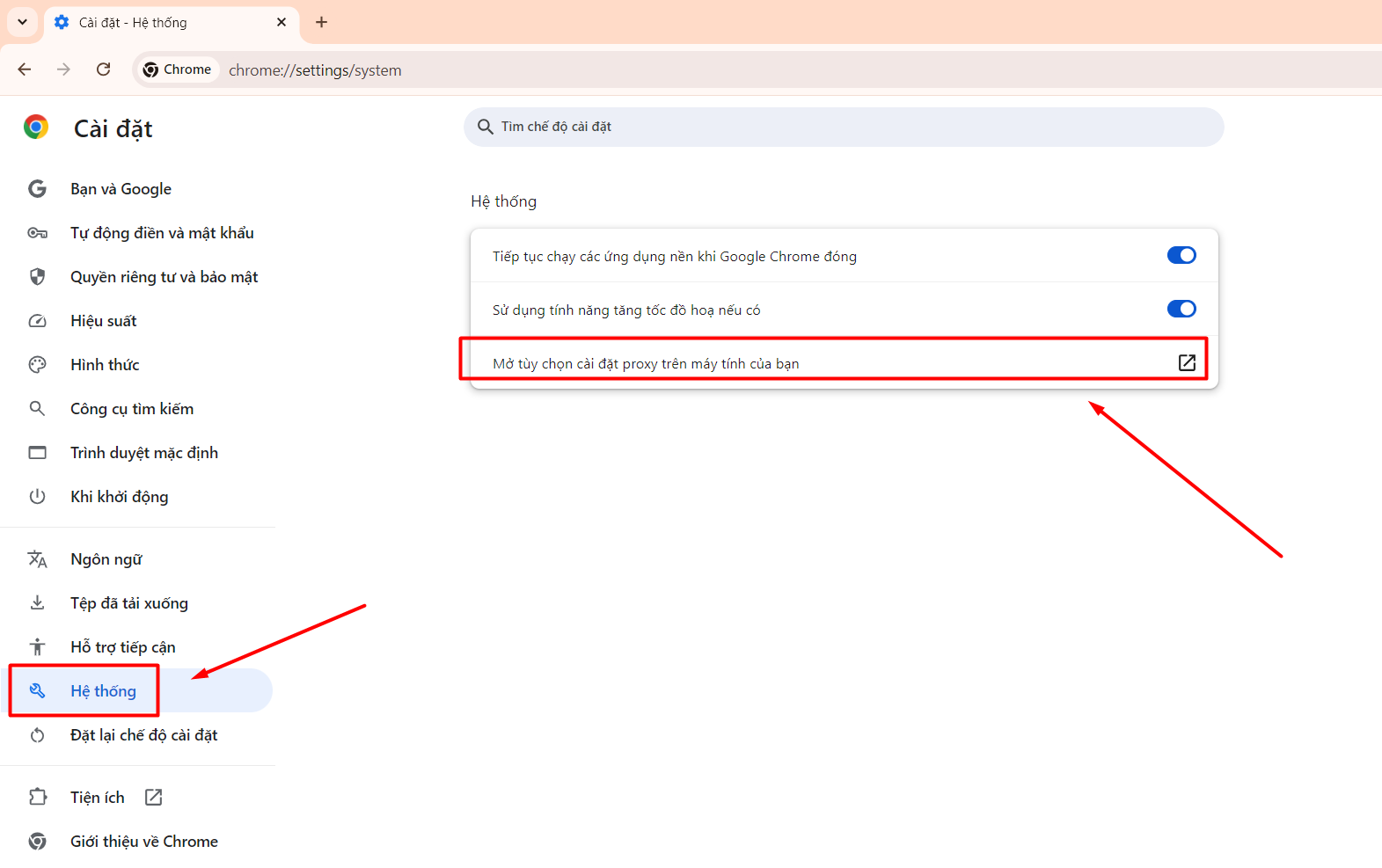Open the computer's proxy settings row
The height and width of the screenshot is (868, 1382).
[x=844, y=362]
